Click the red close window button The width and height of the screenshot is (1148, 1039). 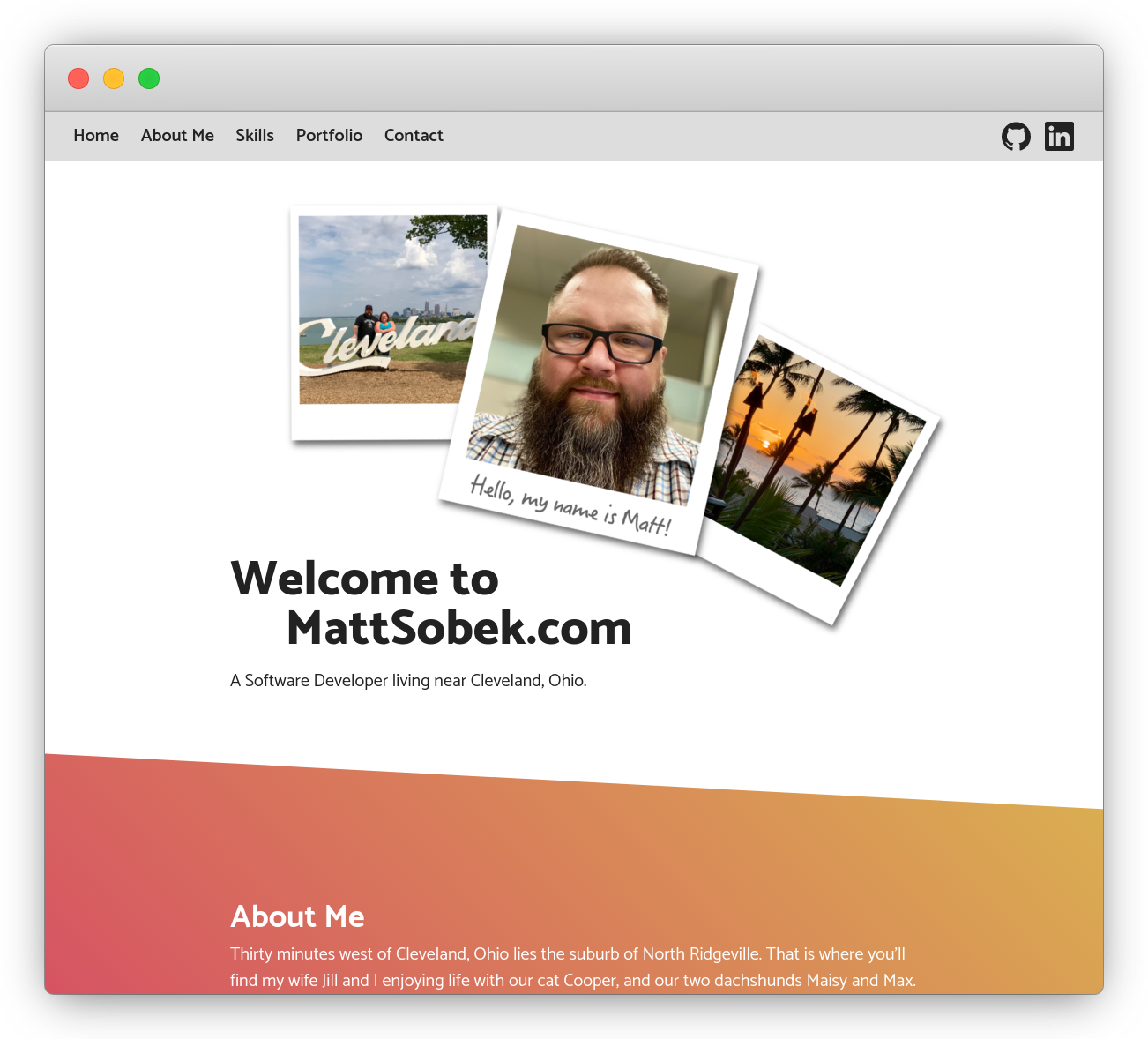[x=78, y=78]
